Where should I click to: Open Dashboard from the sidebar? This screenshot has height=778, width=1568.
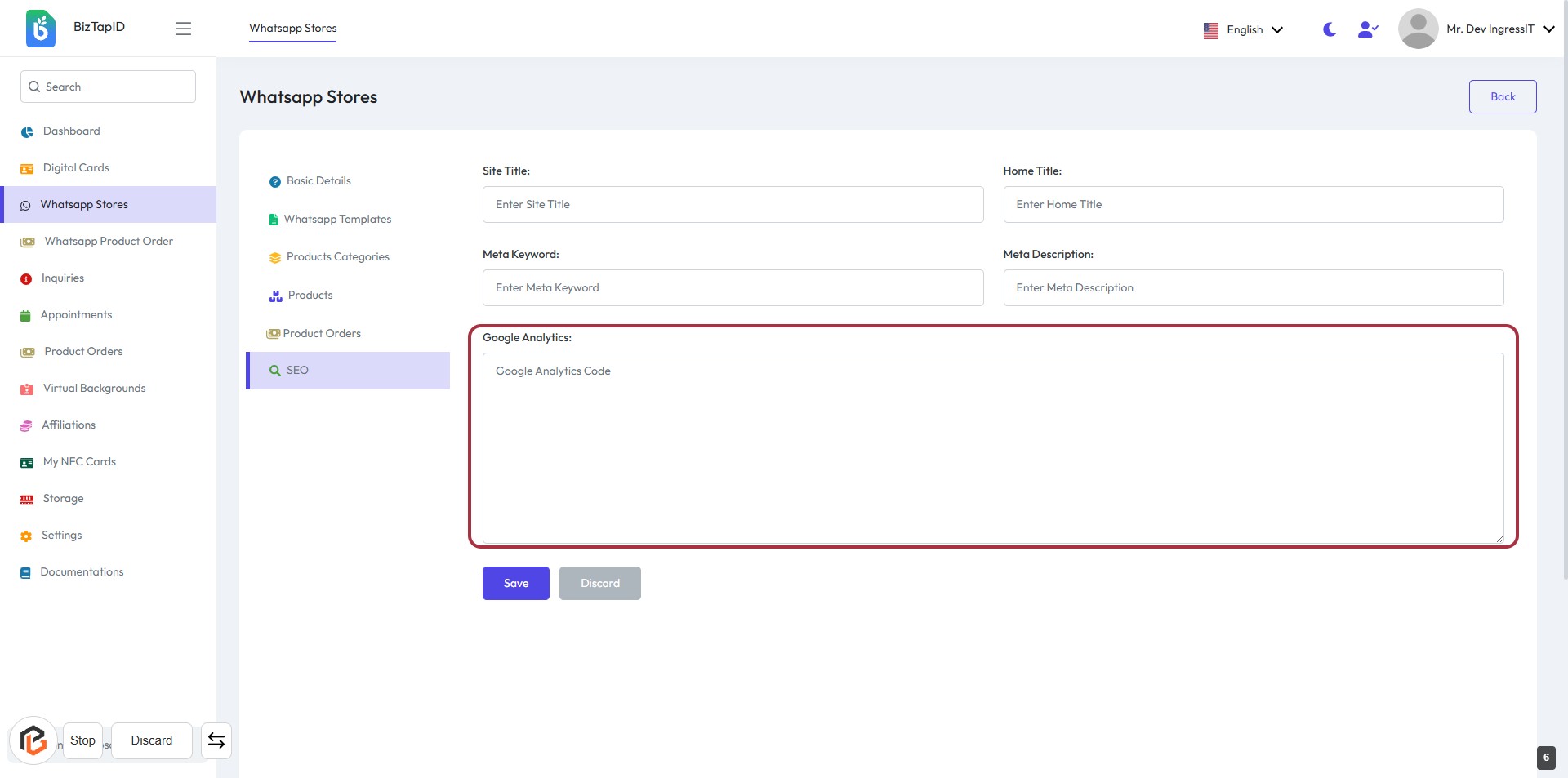(x=71, y=131)
